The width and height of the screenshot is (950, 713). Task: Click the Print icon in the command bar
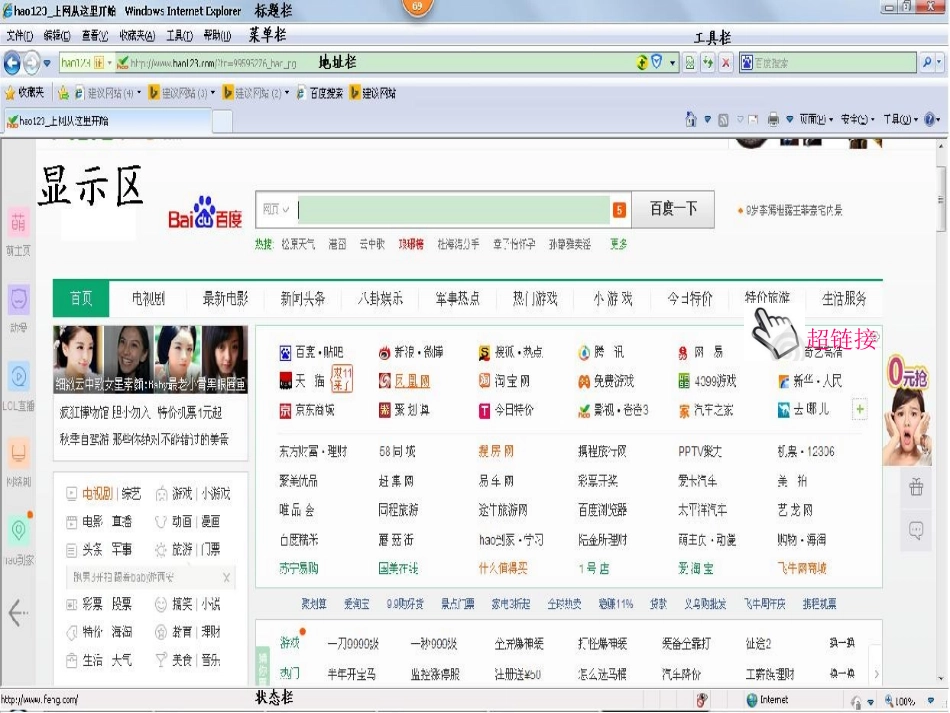[x=773, y=119]
